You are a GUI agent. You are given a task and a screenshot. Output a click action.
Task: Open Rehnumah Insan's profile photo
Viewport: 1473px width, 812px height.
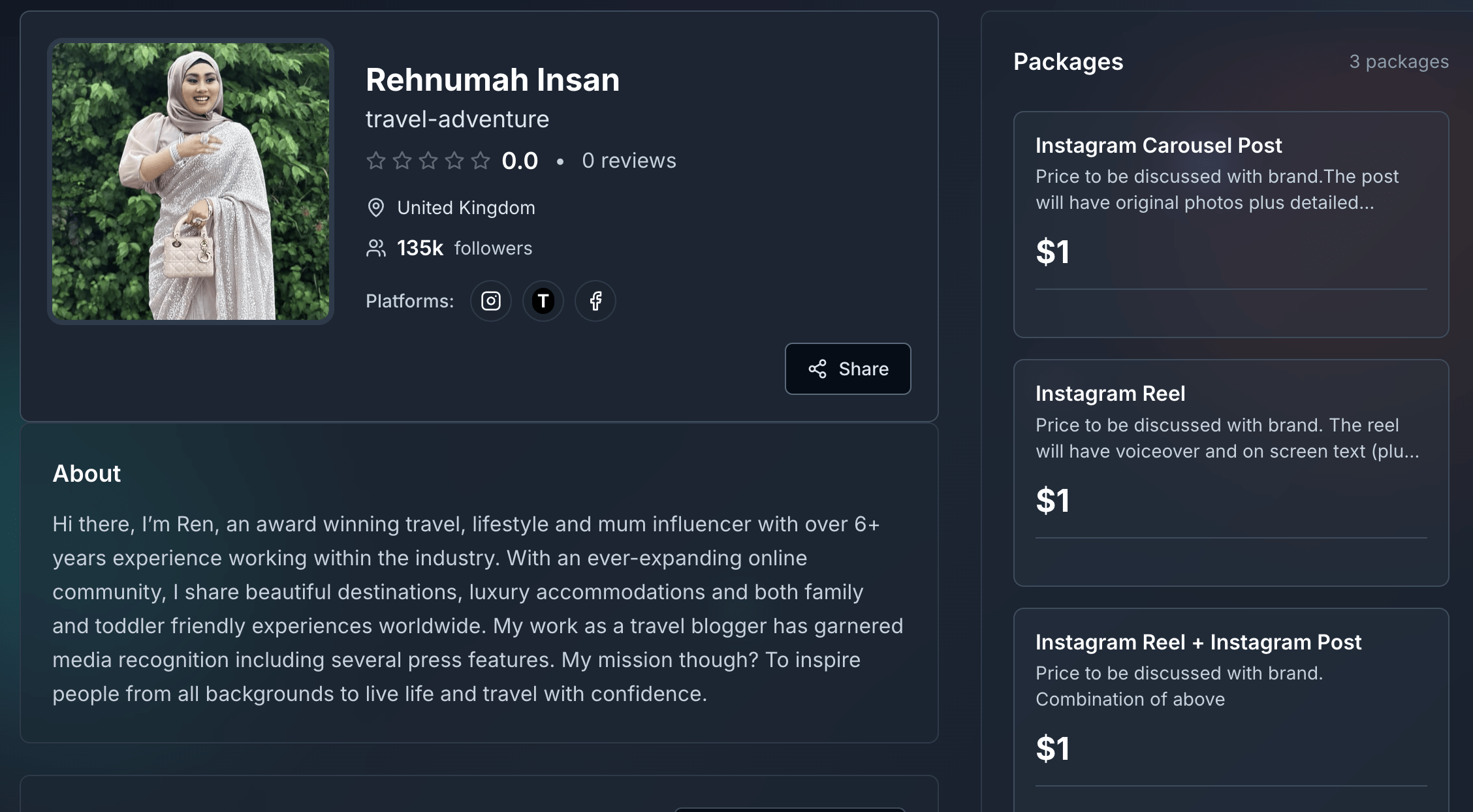click(x=191, y=181)
